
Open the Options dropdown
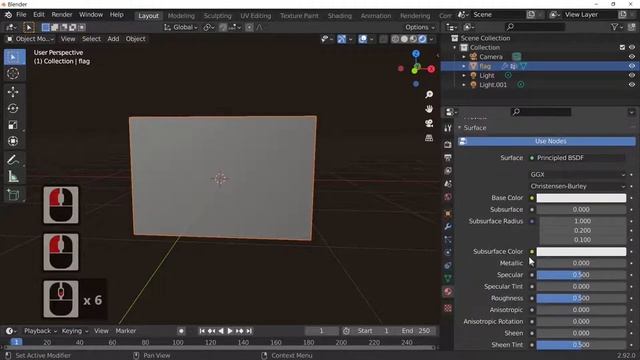[420, 27]
